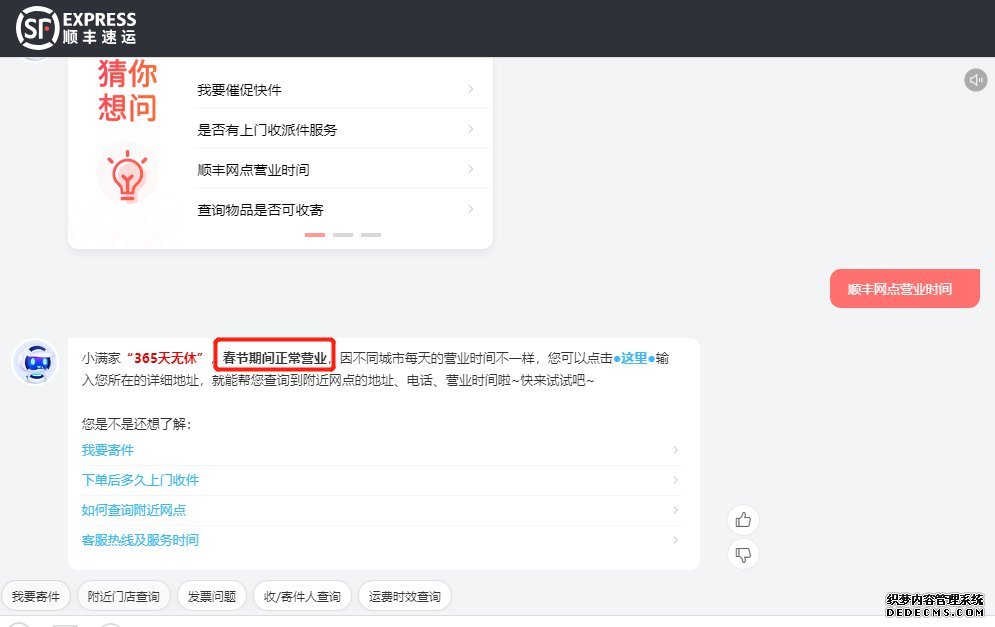Click the 我要寄件 quick action chip
Image resolution: width=995 pixels, height=627 pixels.
(x=36, y=597)
